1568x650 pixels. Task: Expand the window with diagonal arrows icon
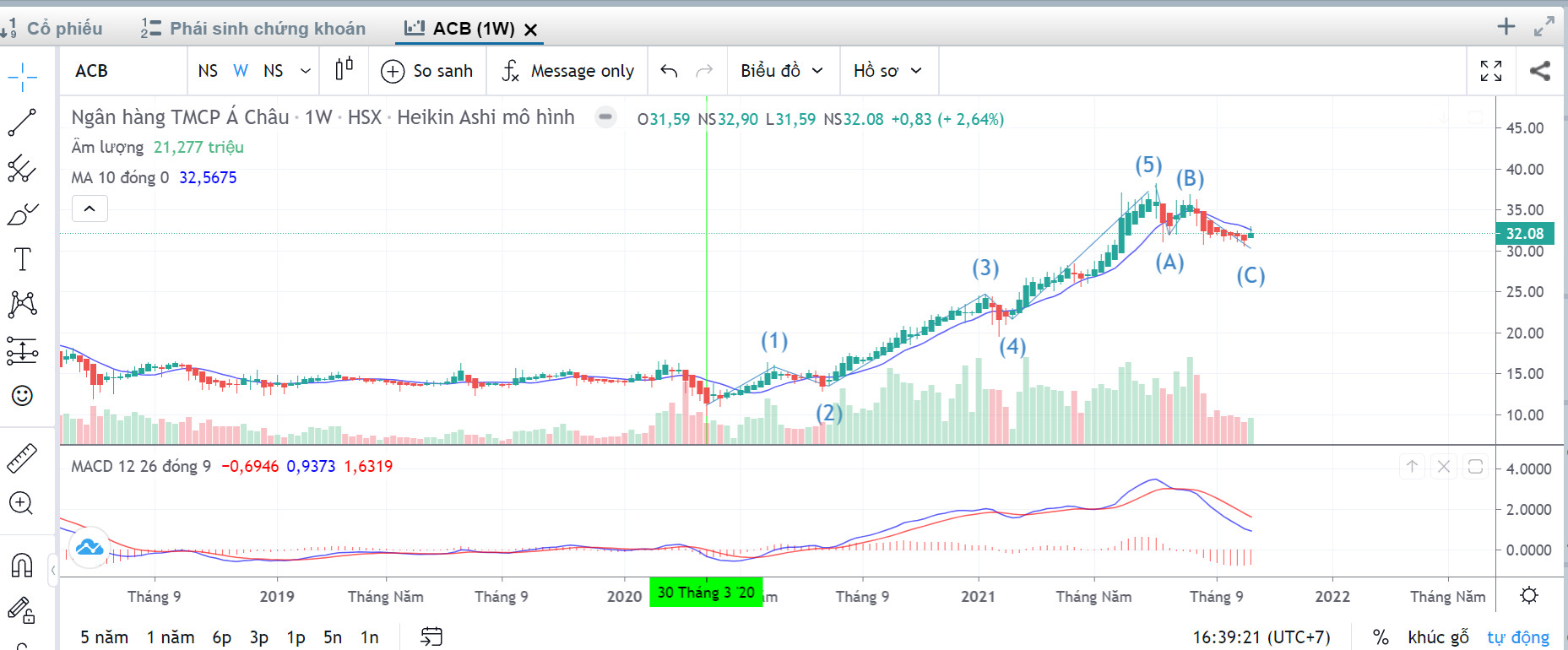pos(1544,27)
